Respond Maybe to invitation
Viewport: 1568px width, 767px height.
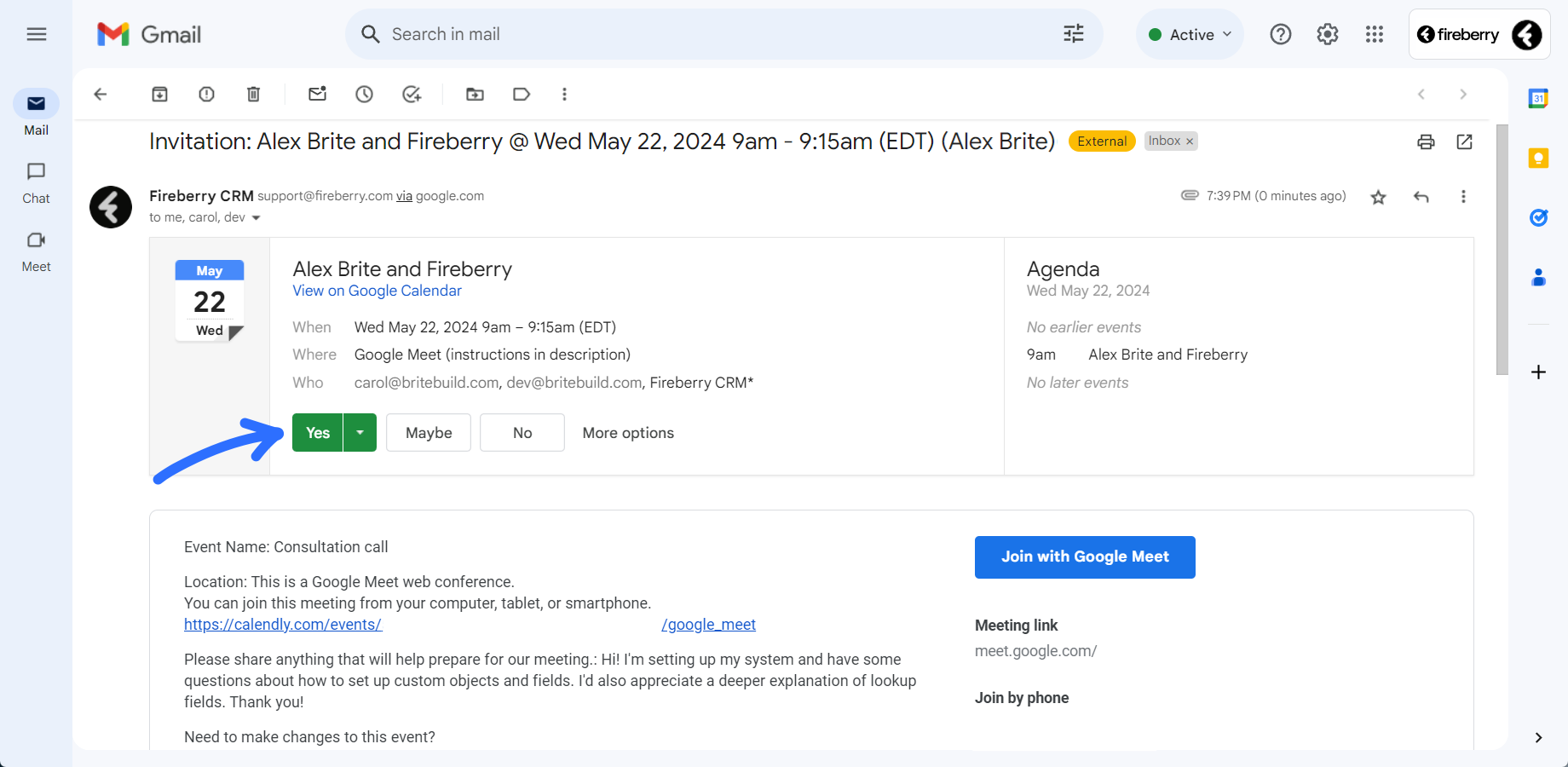pyautogui.click(x=429, y=433)
